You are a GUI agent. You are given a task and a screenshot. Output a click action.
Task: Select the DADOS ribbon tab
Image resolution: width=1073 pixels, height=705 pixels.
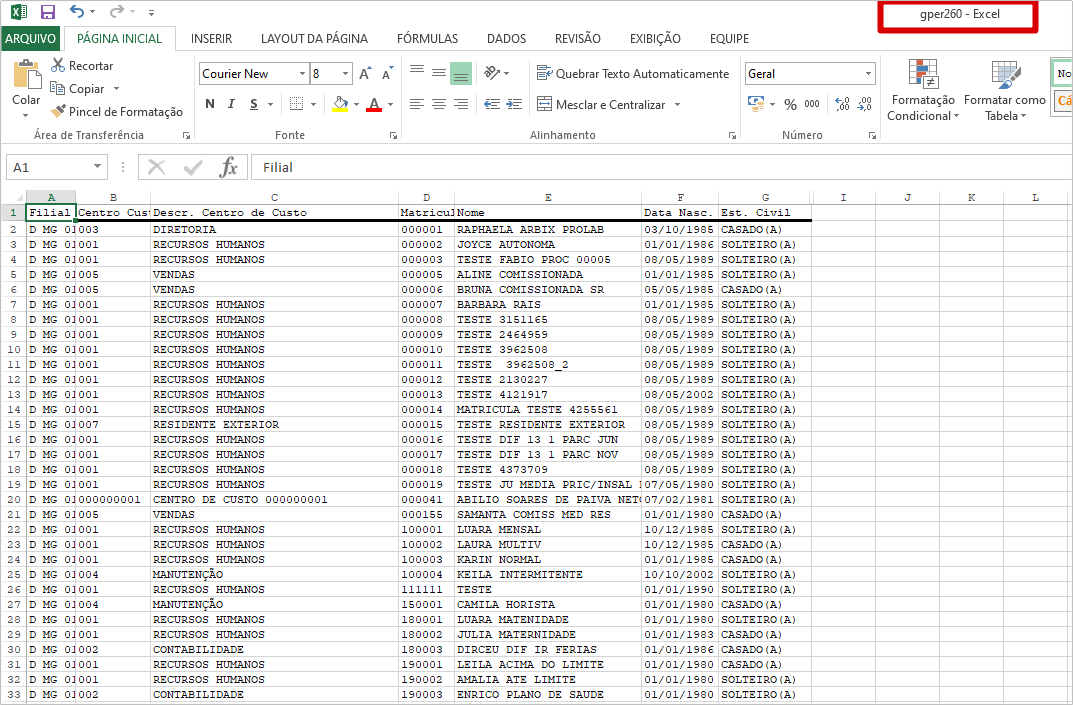pos(506,38)
